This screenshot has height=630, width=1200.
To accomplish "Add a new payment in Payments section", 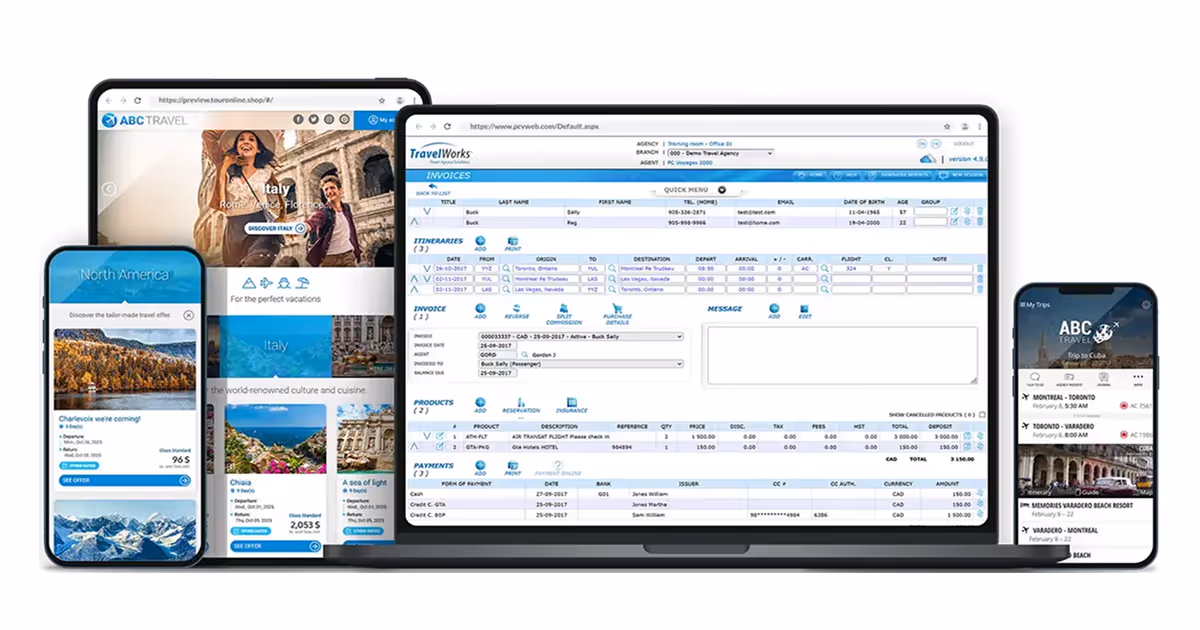I will pos(480,467).
